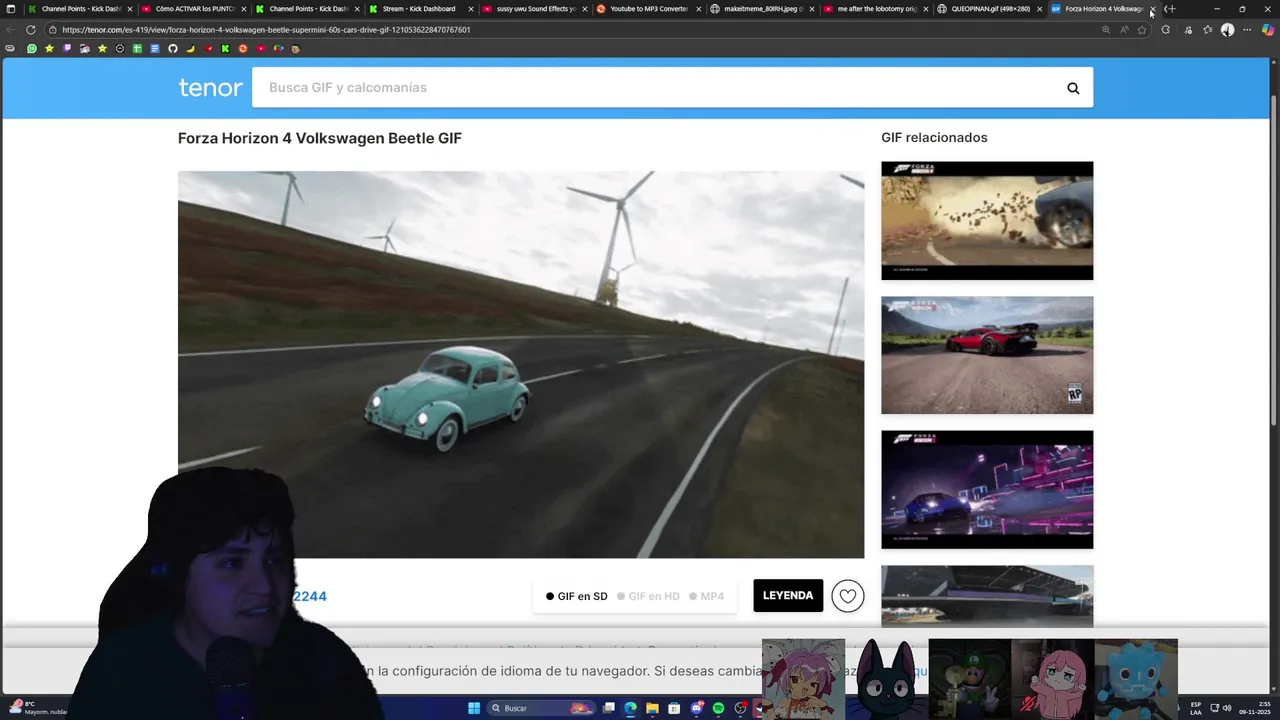Open Microsoft Store from the taskbar

click(x=674, y=708)
